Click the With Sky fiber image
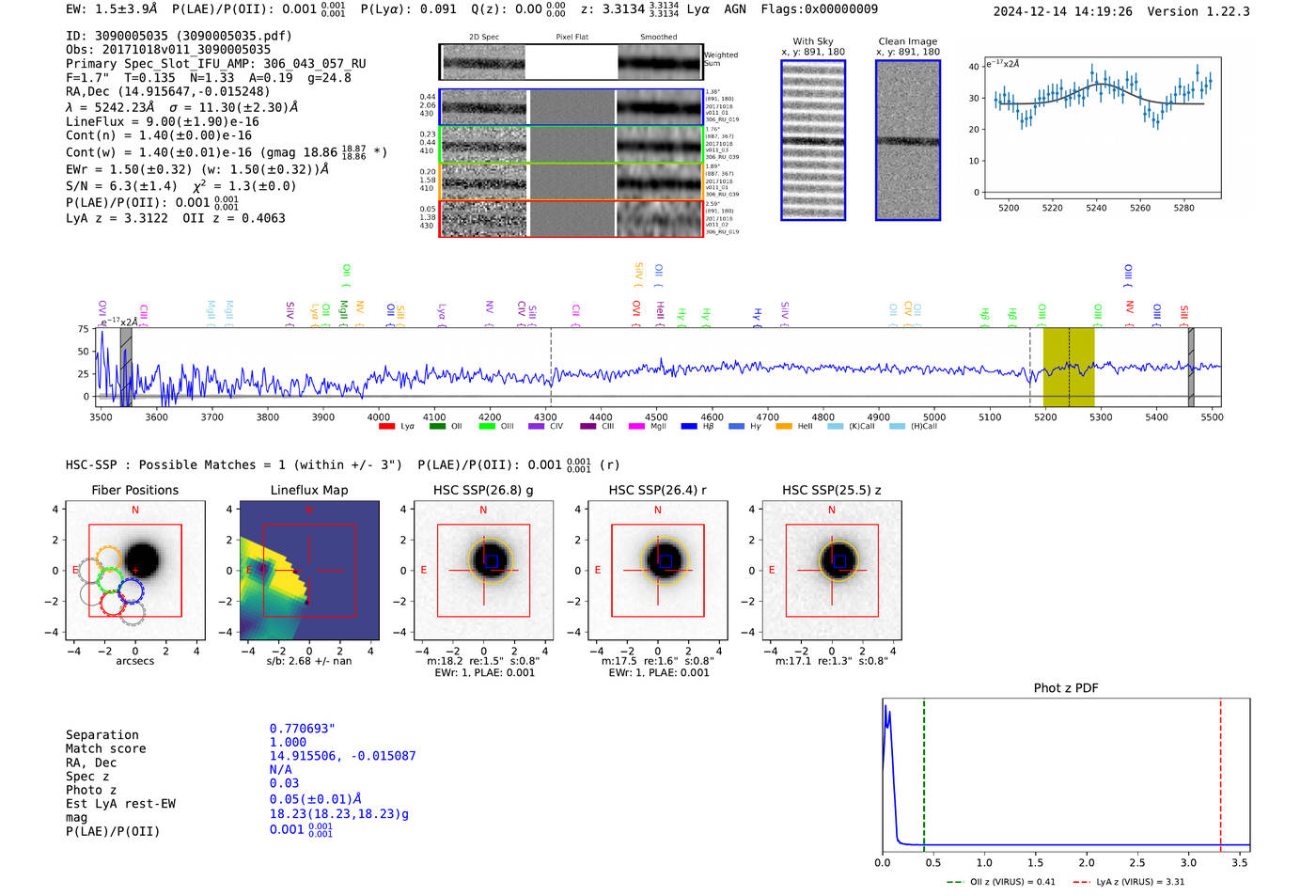Viewport: 1316px width, 896px height. (x=813, y=140)
